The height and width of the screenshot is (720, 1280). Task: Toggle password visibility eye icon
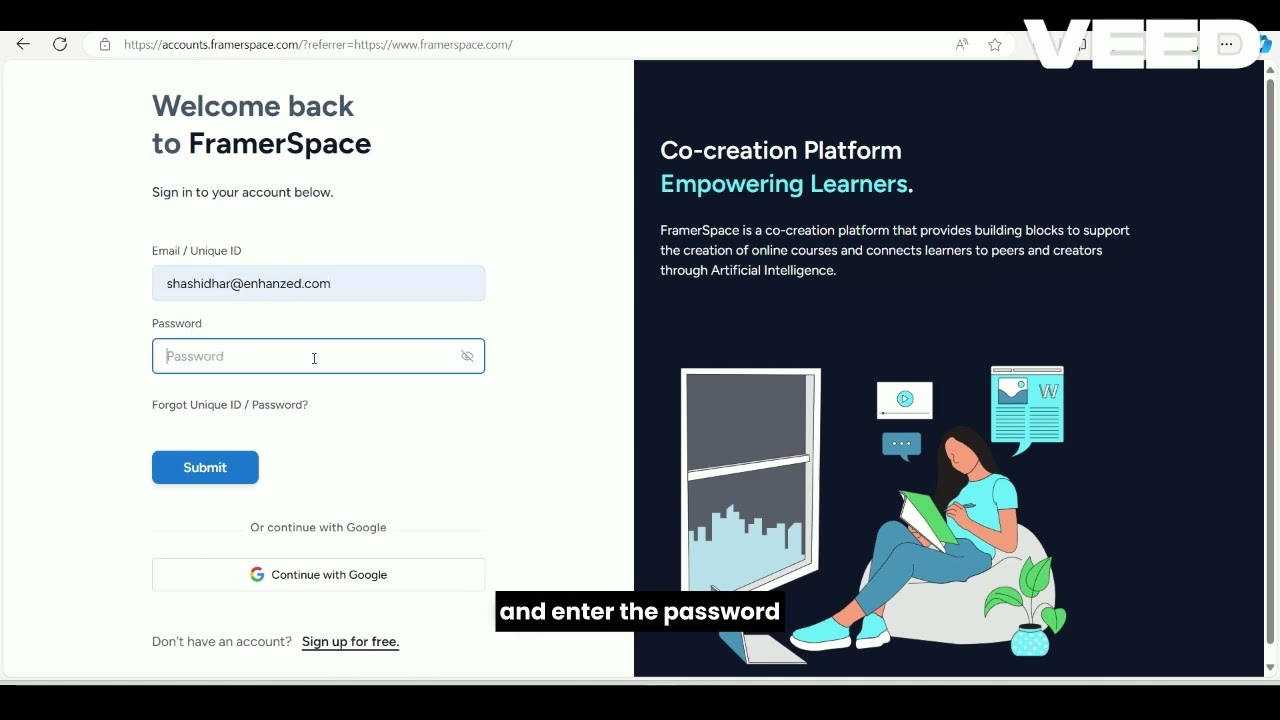467,356
